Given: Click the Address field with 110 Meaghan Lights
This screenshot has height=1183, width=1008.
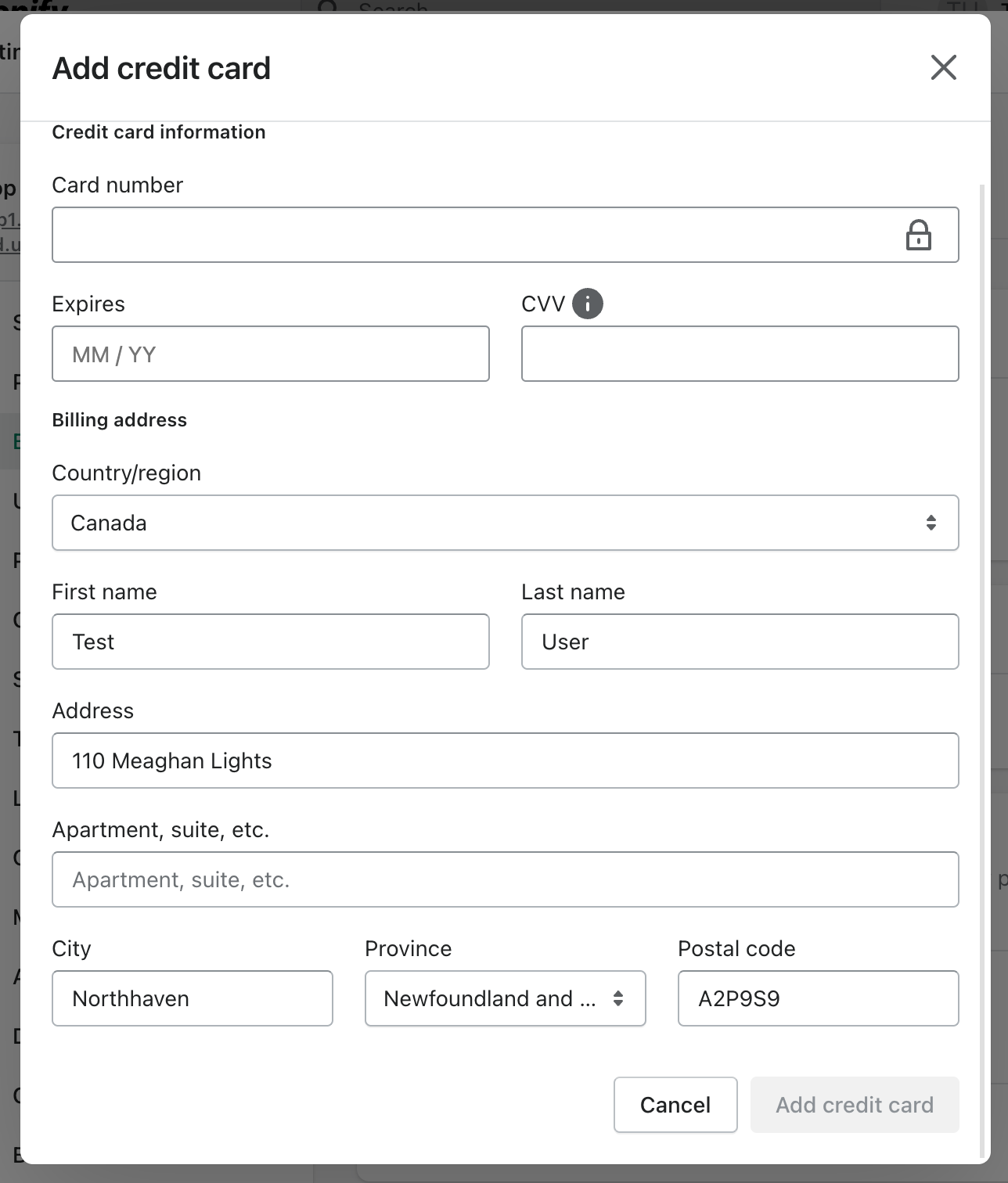Looking at the screenshot, I should tap(505, 760).
